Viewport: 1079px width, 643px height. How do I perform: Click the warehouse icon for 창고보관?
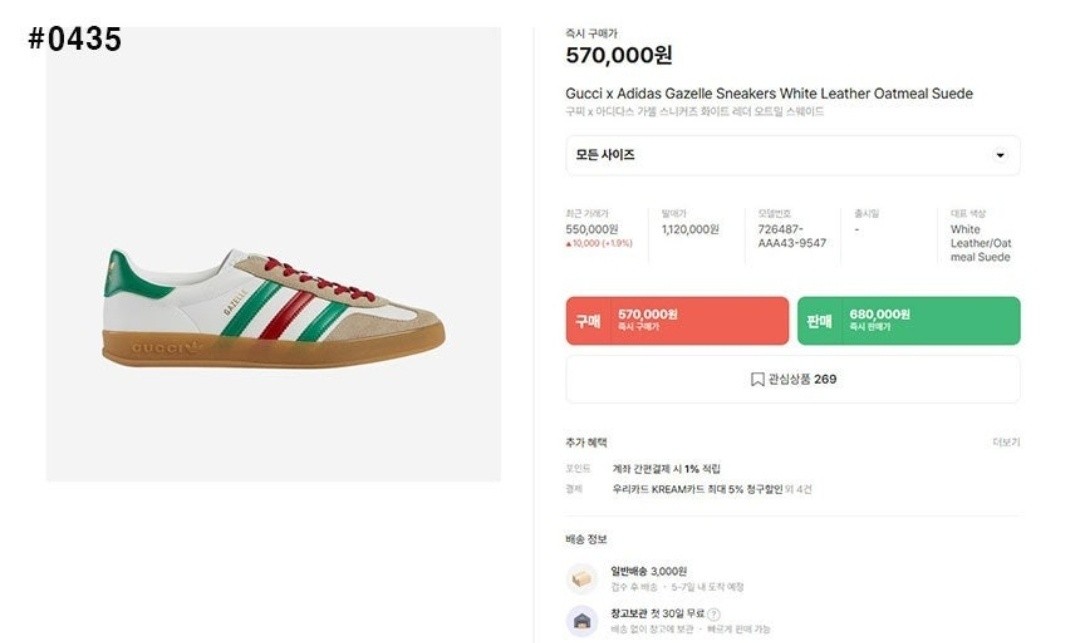582,620
